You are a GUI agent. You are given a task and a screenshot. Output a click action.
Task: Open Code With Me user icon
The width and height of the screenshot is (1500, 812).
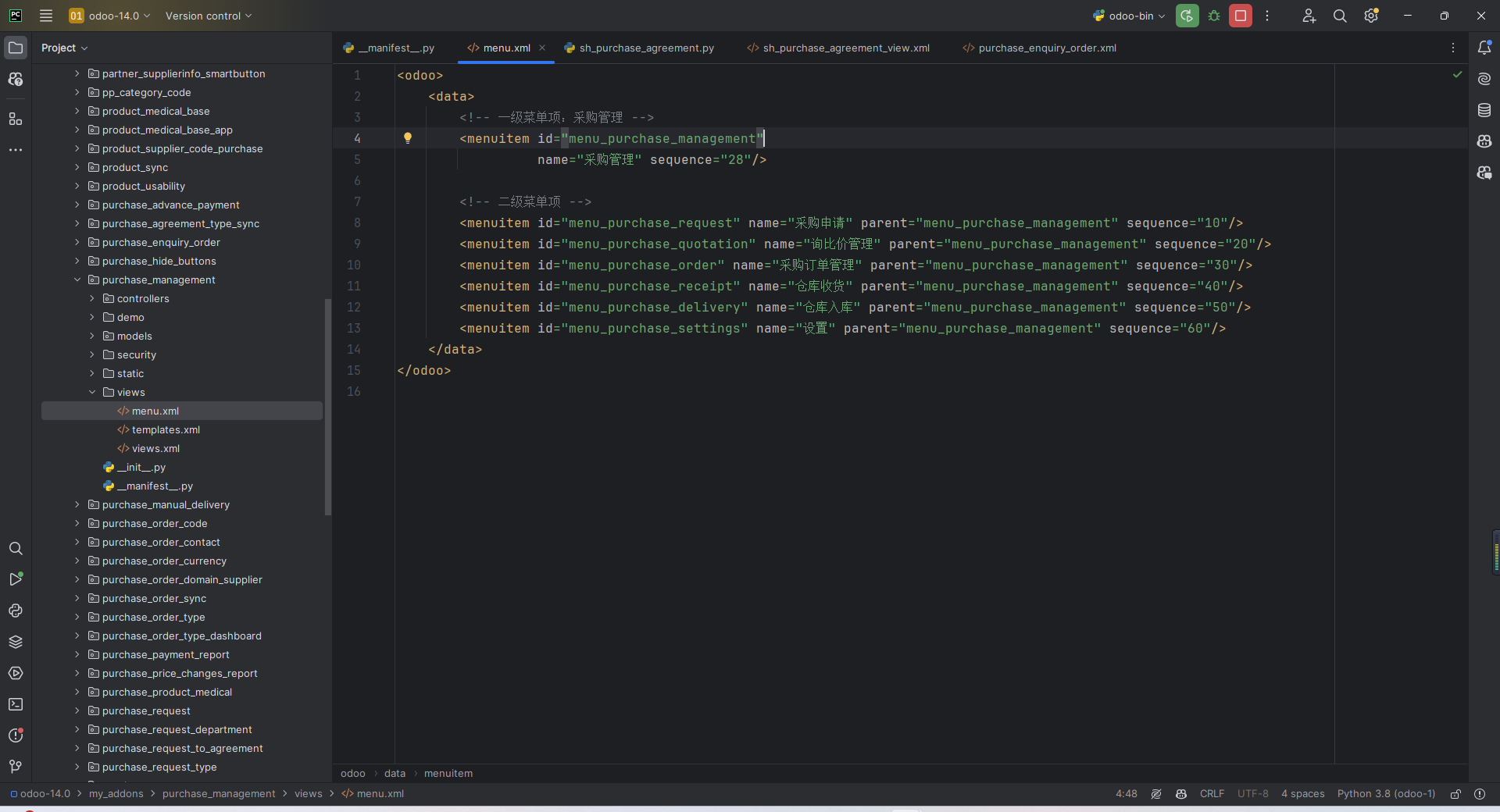pyautogui.click(x=1309, y=16)
